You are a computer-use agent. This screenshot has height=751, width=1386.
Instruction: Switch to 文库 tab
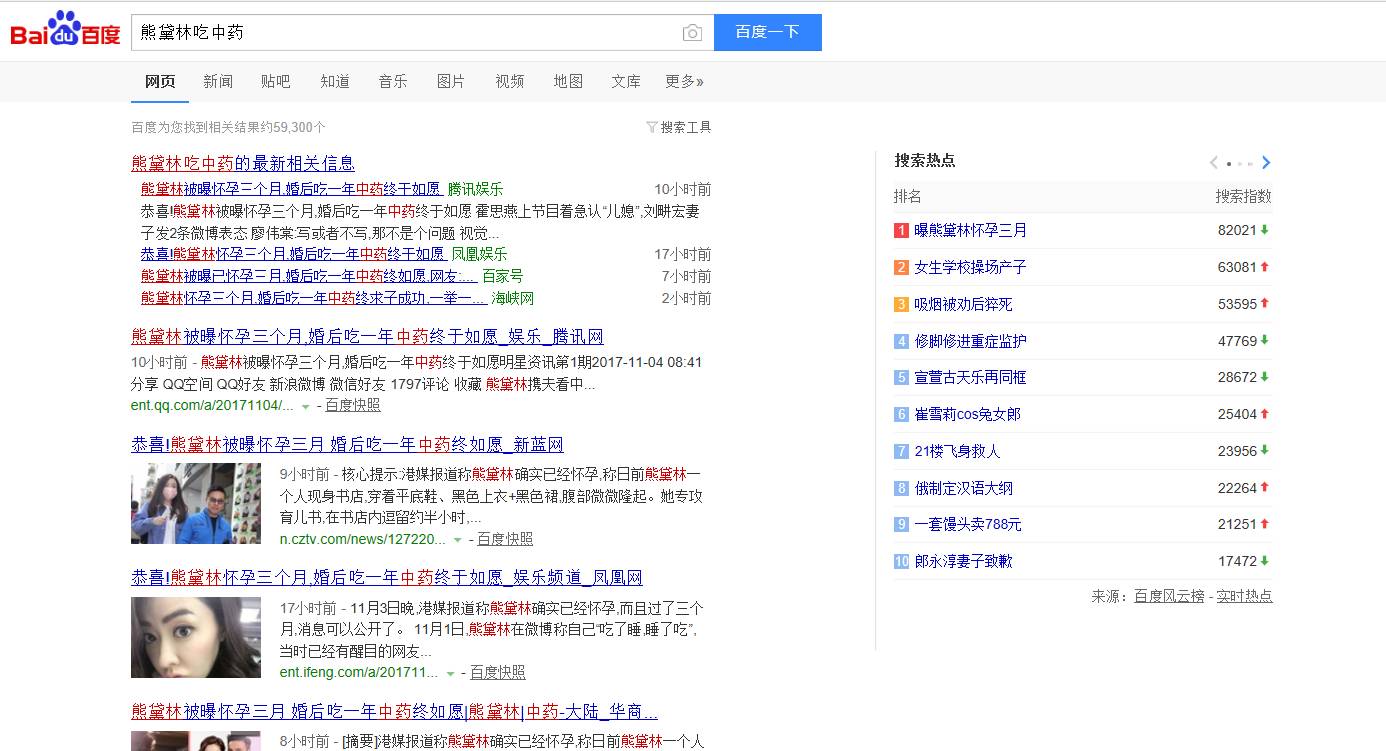[x=626, y=81]
